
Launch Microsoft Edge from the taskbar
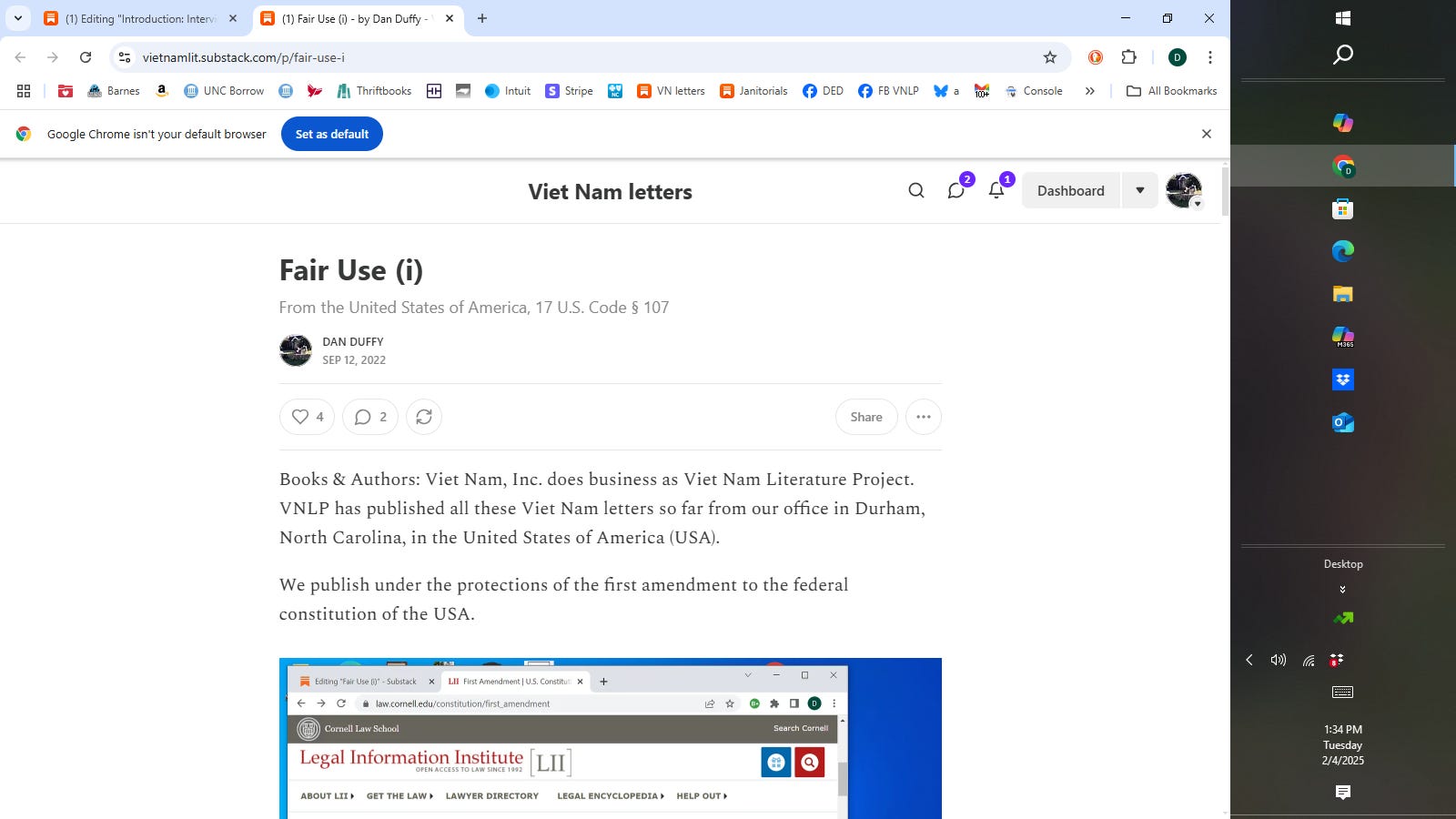tap(1343, 251)
